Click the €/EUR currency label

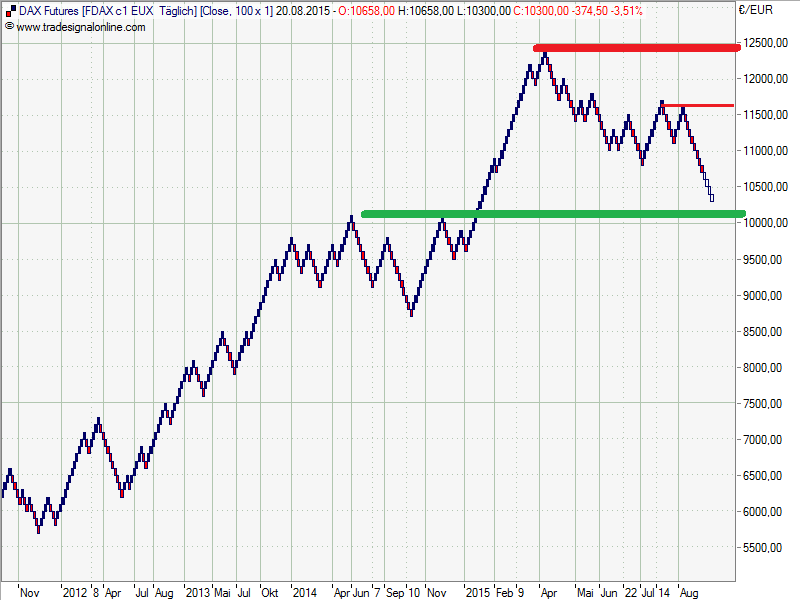756,10
